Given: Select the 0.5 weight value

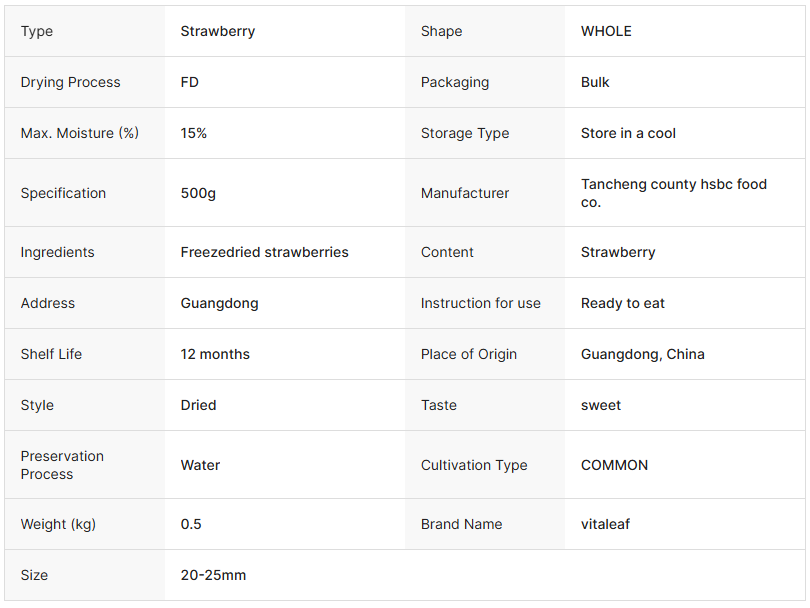Looking at the screenshot, I should (191, 524).
